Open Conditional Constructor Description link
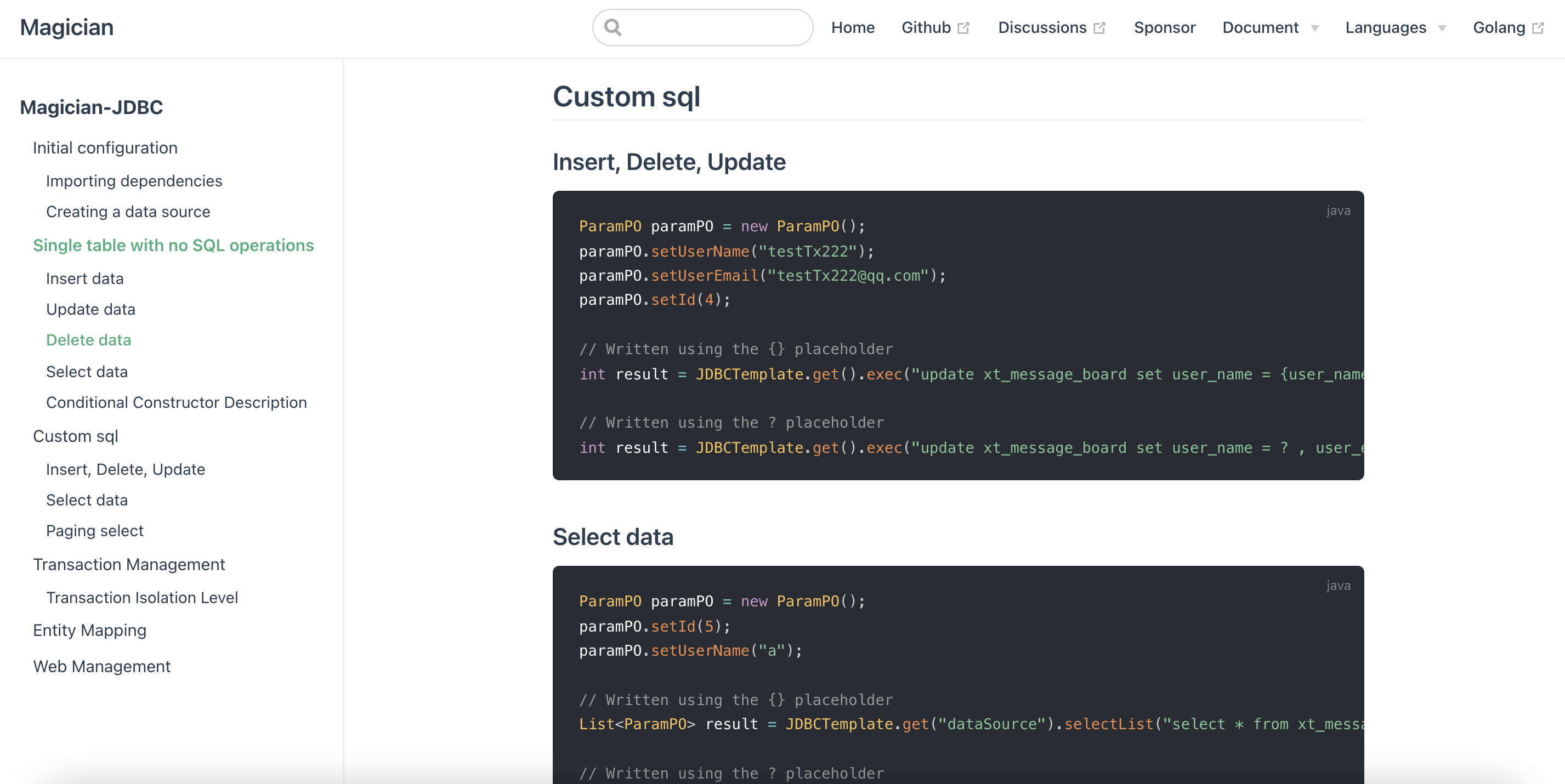This screenshot has width=1565, height=784. click(x=176, y=402)
